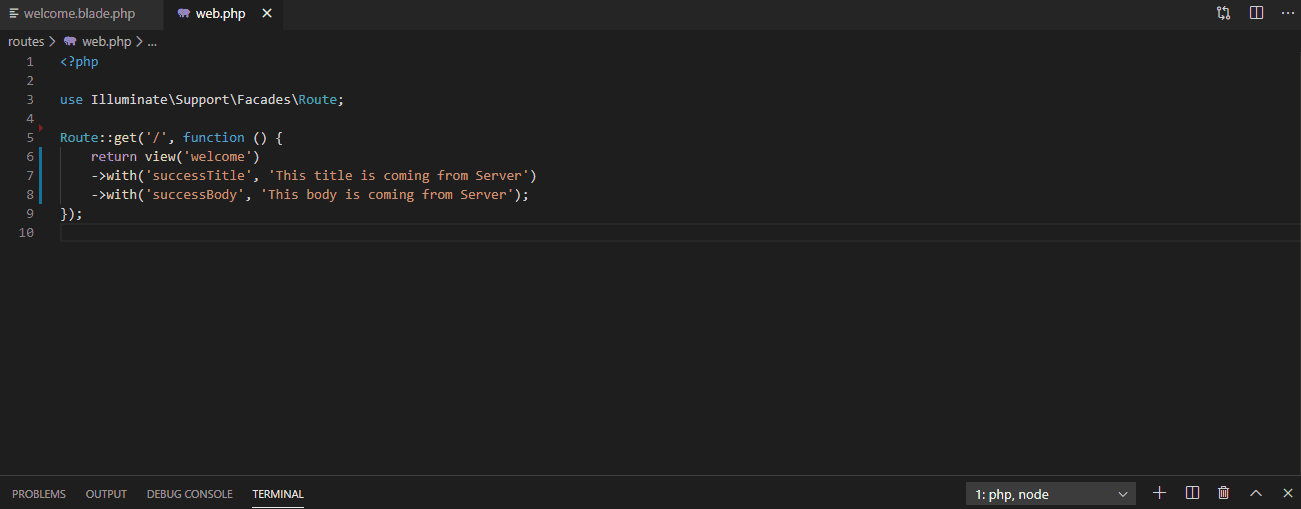Select the web.php editor tab

pyautogui.click(x=219, y=14)
